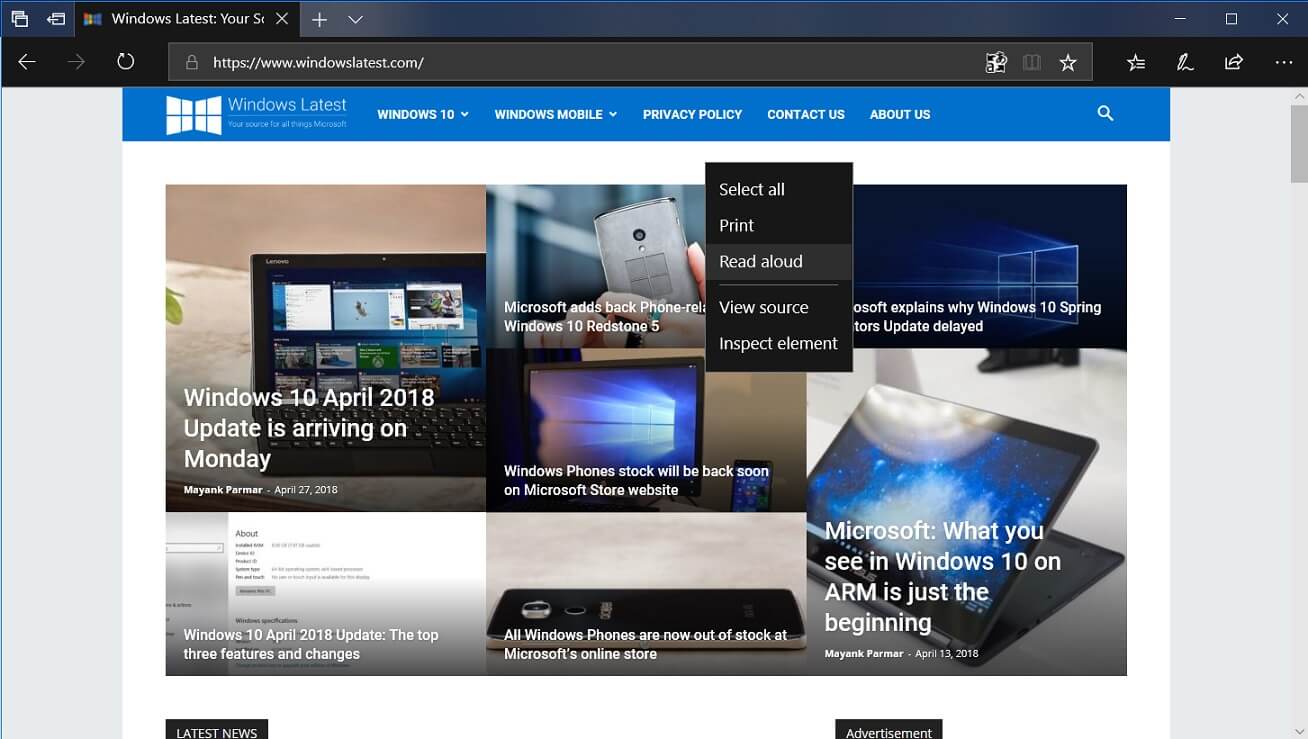Go back with the back arrow
1308x739 pixels.
pyautogui.click(x=27, y=62)
